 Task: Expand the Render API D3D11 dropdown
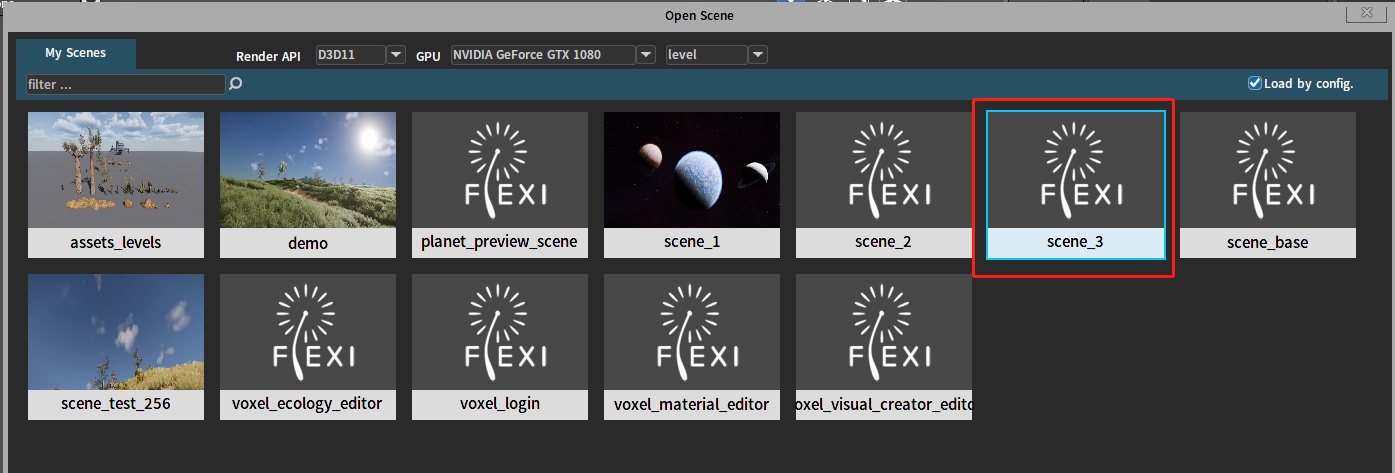coord(396,55)
